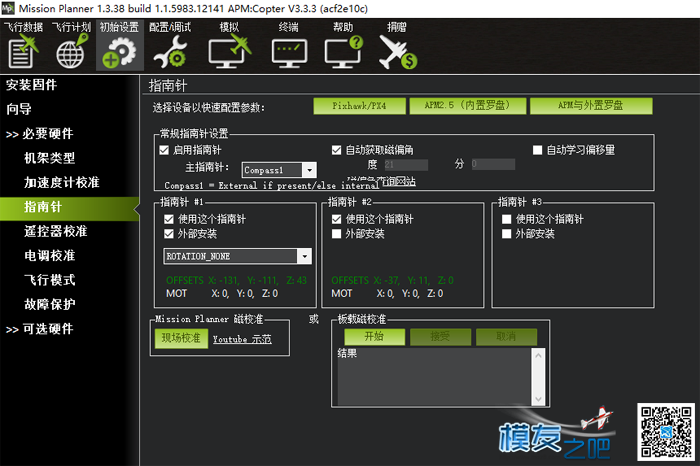Open the 查询网站 declination link
Screen dimensions: 700x466
[399, 181]
